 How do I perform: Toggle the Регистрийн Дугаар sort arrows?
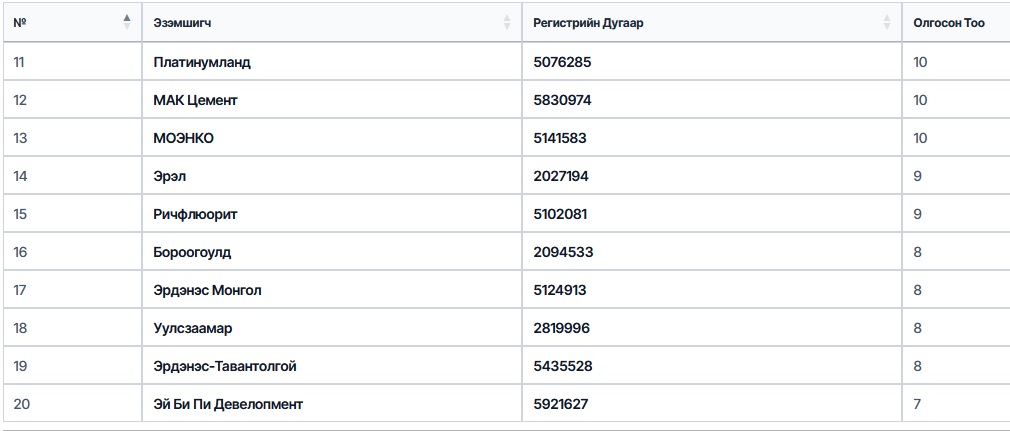[887, 23]
